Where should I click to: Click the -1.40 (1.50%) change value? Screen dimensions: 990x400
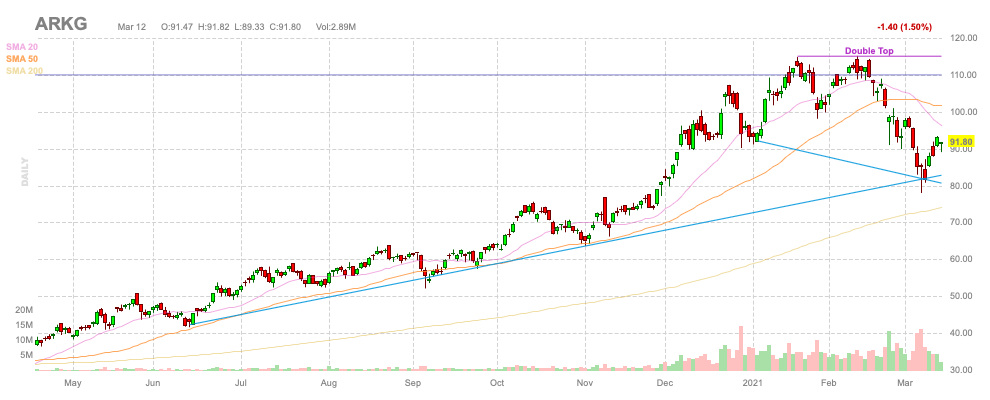pyautogui.click(x=905, y=26)
